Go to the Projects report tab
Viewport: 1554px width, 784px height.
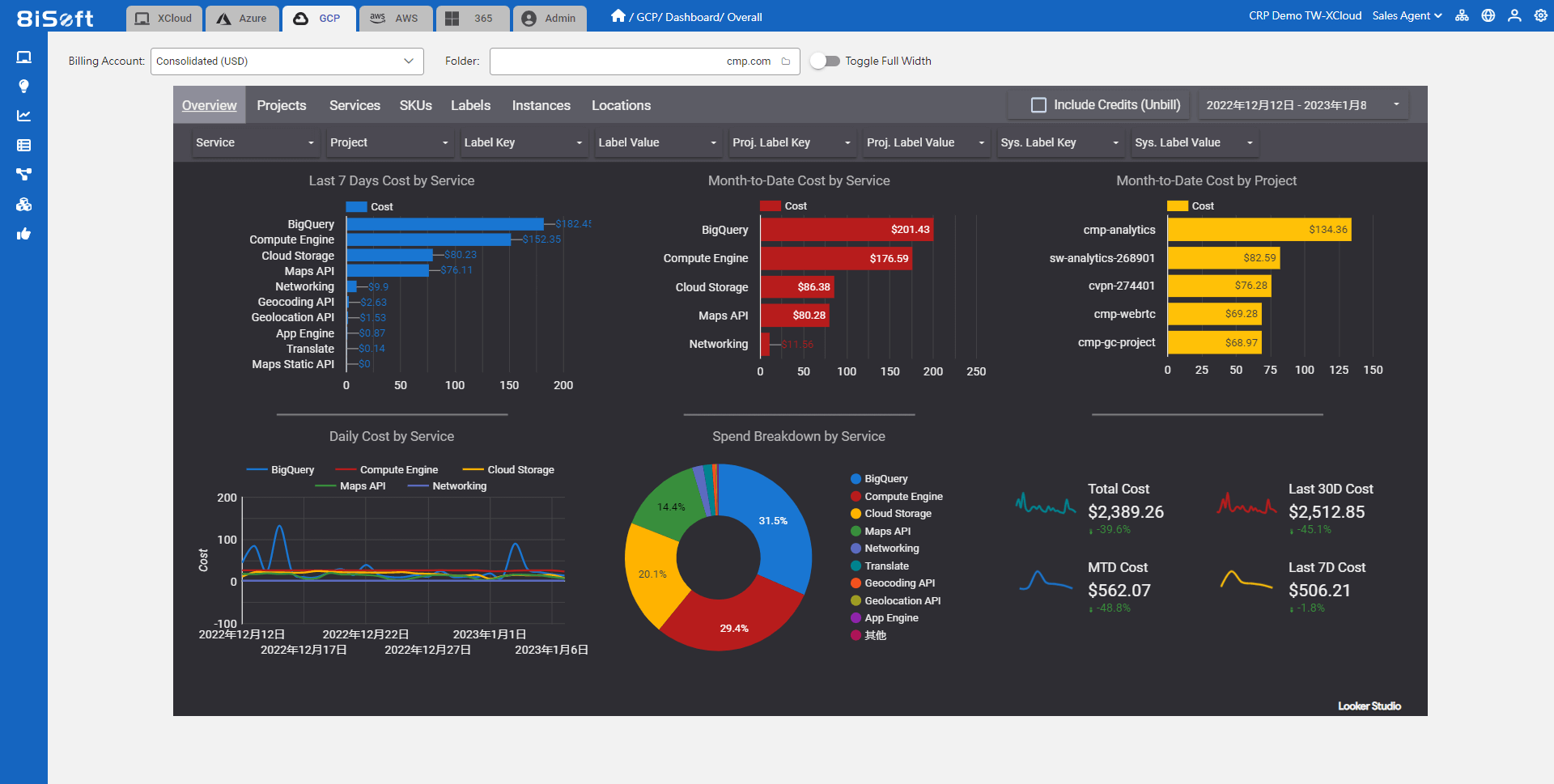click(282, 105)
